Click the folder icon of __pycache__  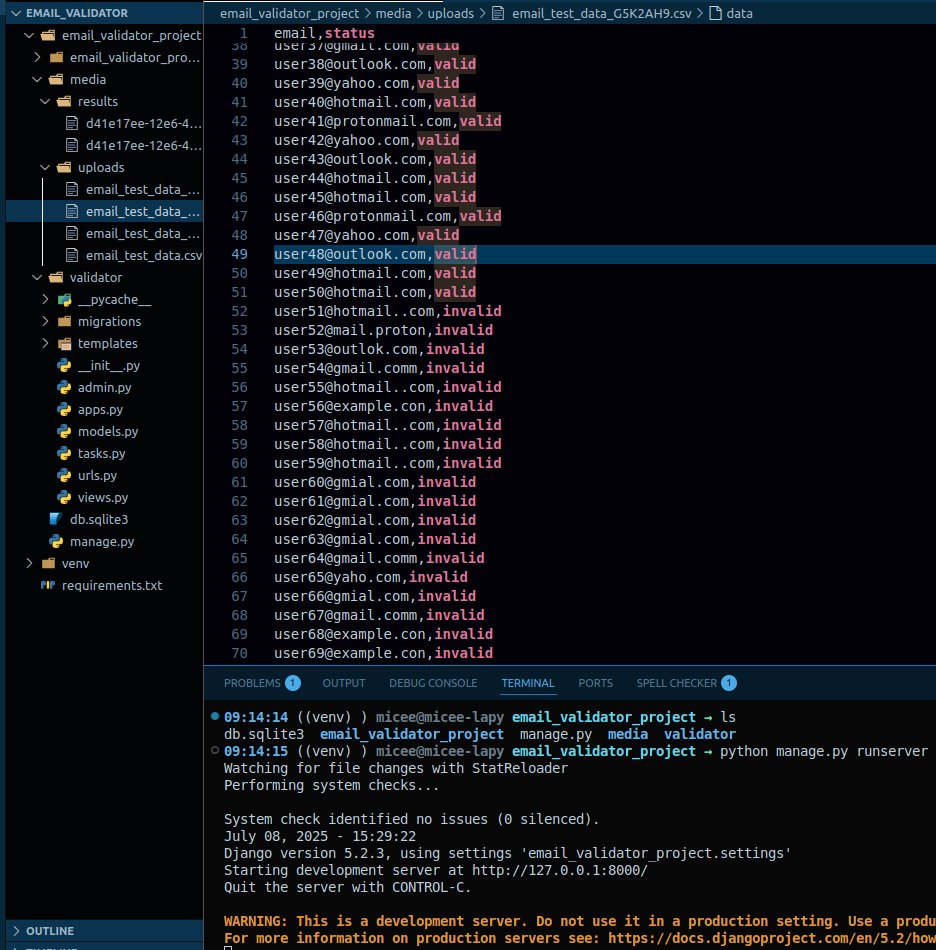click(64, 299)
